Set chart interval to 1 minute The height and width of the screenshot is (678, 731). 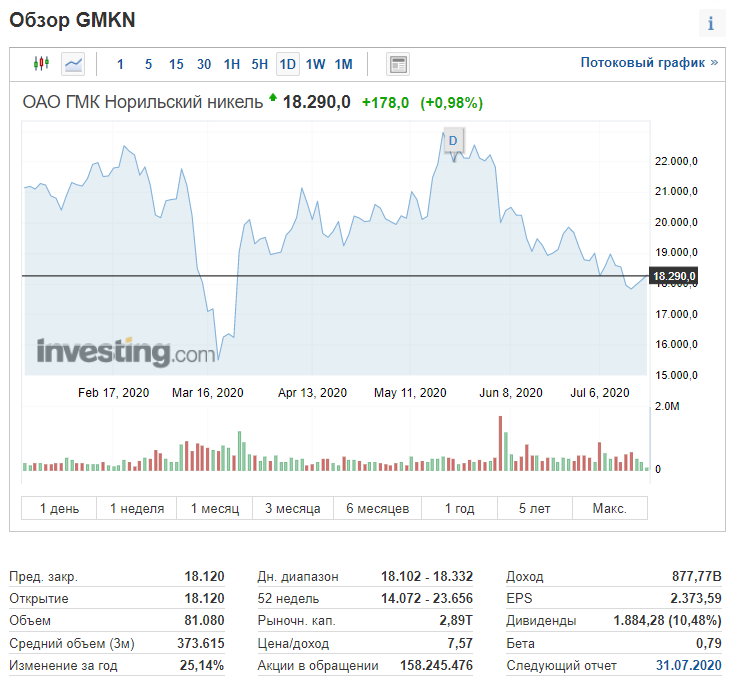[120, 64]
